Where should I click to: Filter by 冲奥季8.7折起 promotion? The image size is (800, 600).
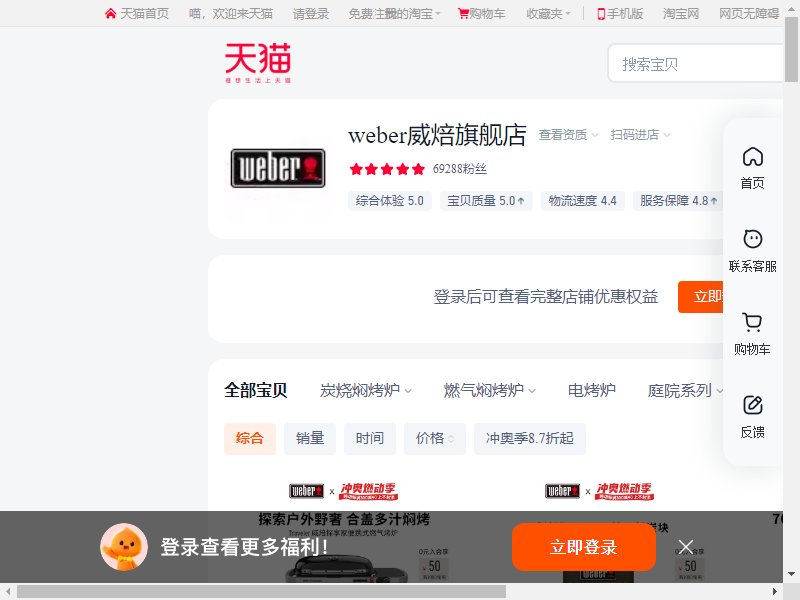click(530, 438)
